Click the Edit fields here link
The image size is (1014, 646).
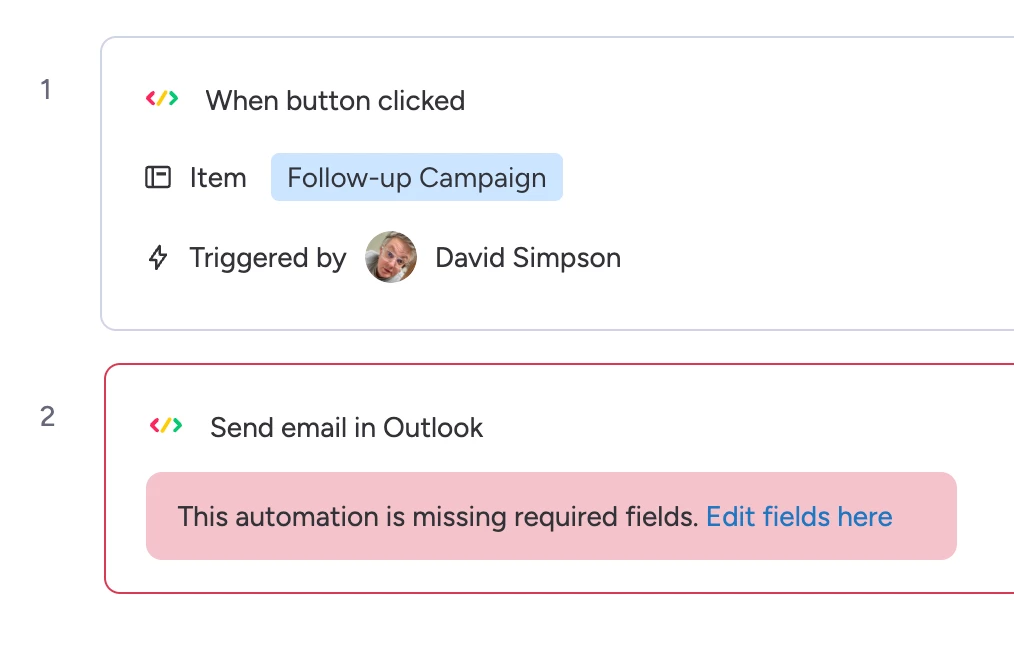pos(799,517)
